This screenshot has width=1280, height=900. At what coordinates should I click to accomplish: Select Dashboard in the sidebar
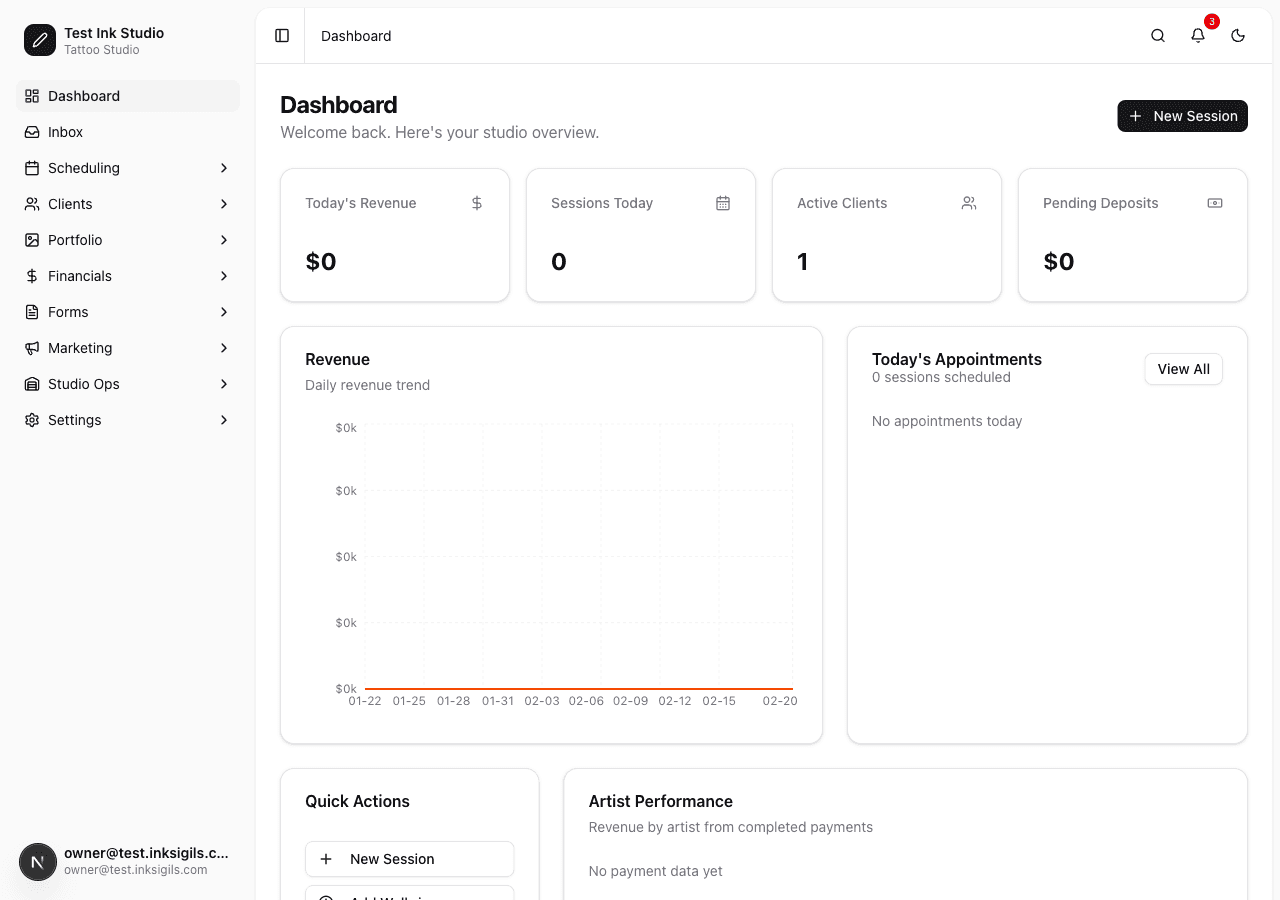pos(86,96)
